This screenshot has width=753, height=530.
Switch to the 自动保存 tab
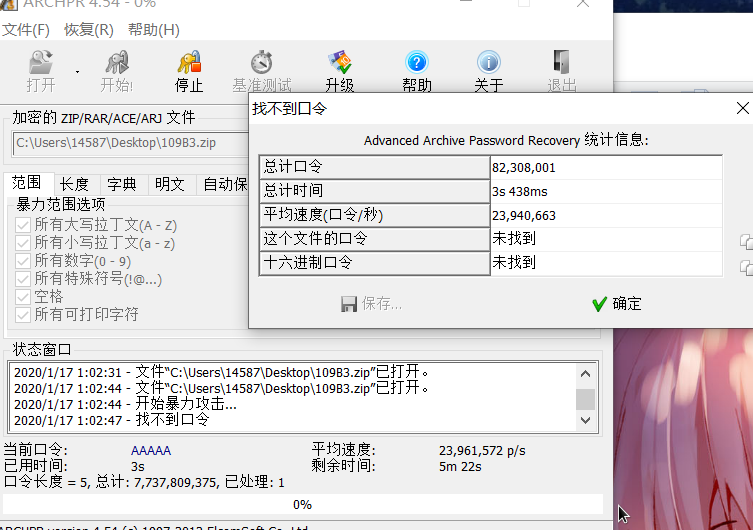tap(225, 184)
